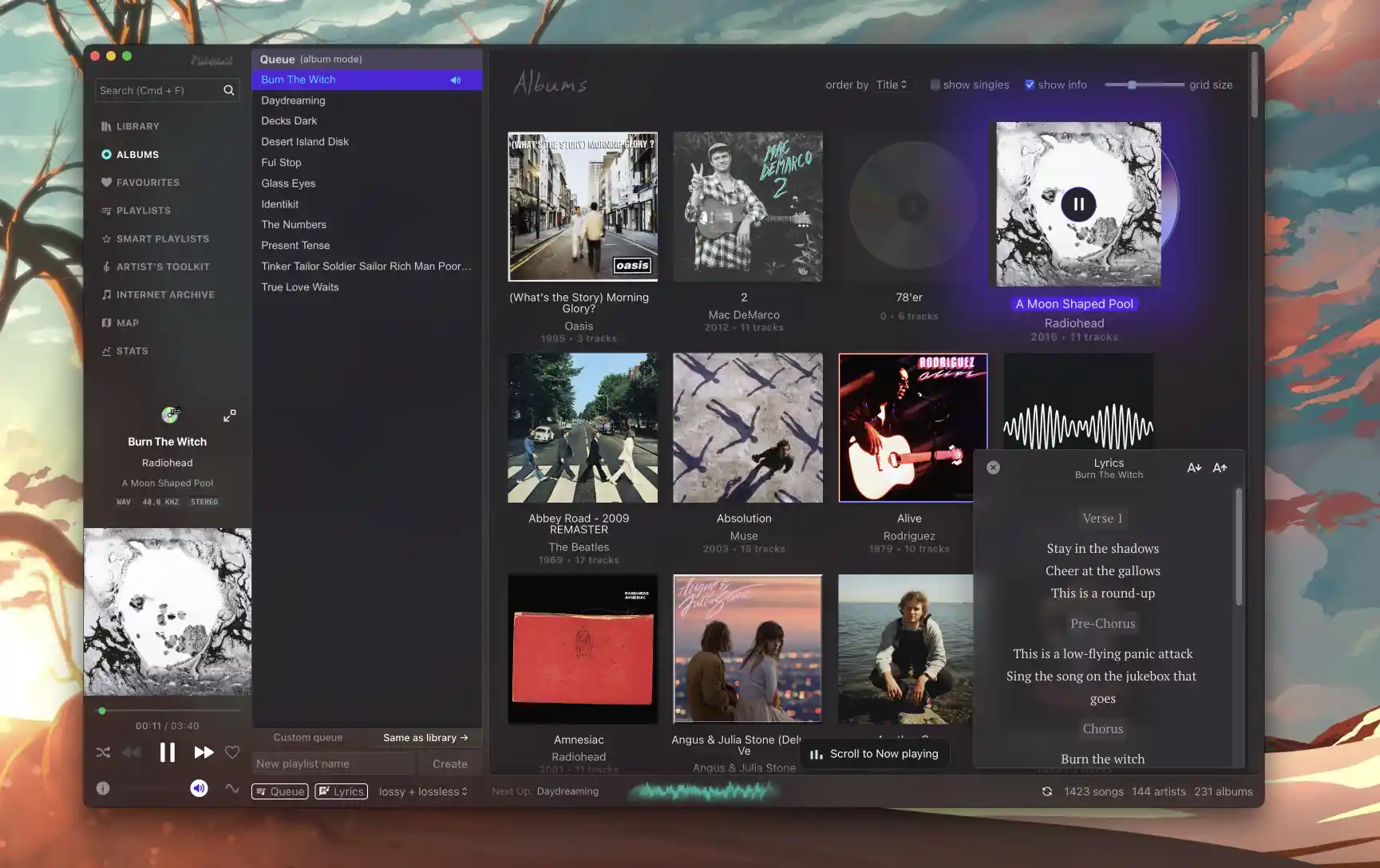Image resolution: width=1380 pixels, height=868 pixels.
Task: Click the speaker icon on Burn The Witch row
Action: click(456, 80)
